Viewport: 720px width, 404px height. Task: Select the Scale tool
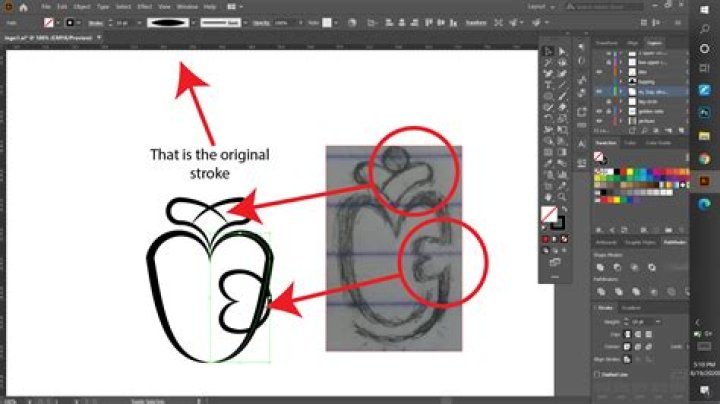click(x=562, y=118)
